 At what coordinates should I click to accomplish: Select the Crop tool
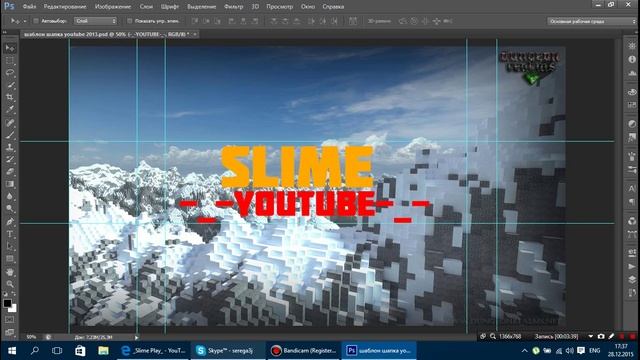10,98
